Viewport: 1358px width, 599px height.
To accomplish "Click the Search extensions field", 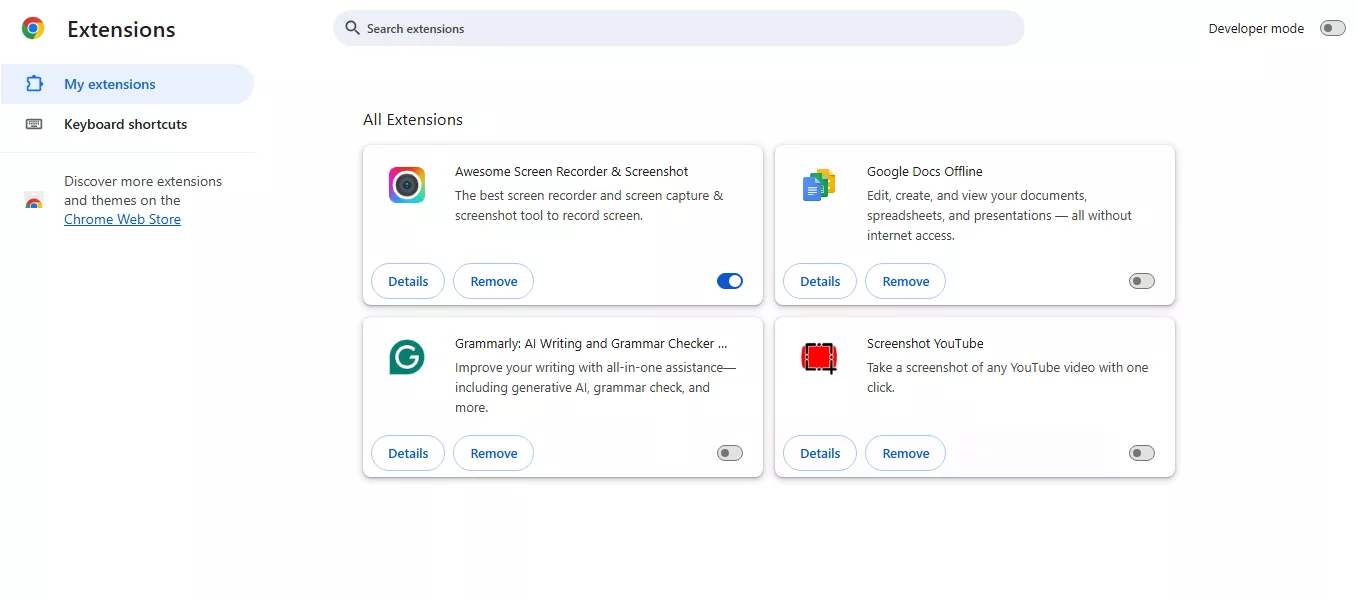I will click(678, 28).
